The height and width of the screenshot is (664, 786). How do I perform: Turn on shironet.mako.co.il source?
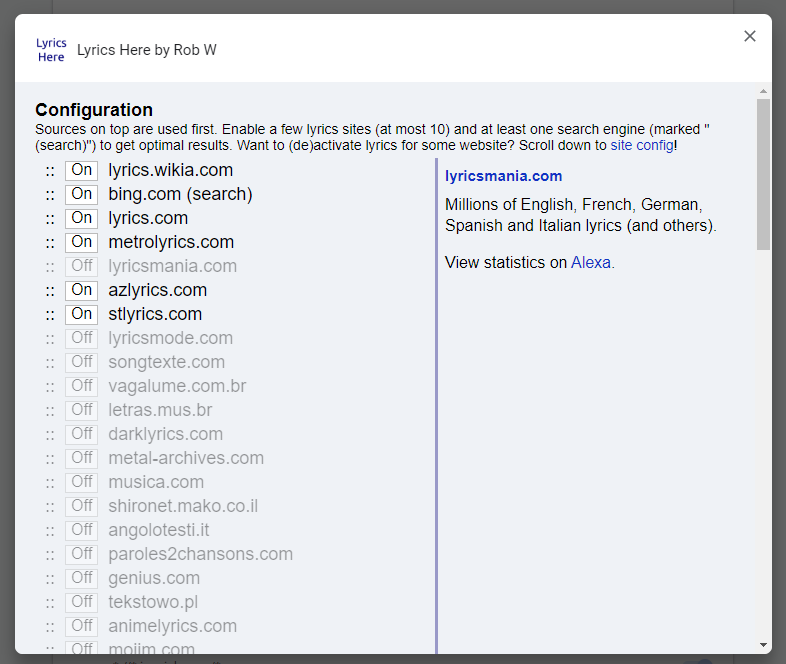(81, 506)
